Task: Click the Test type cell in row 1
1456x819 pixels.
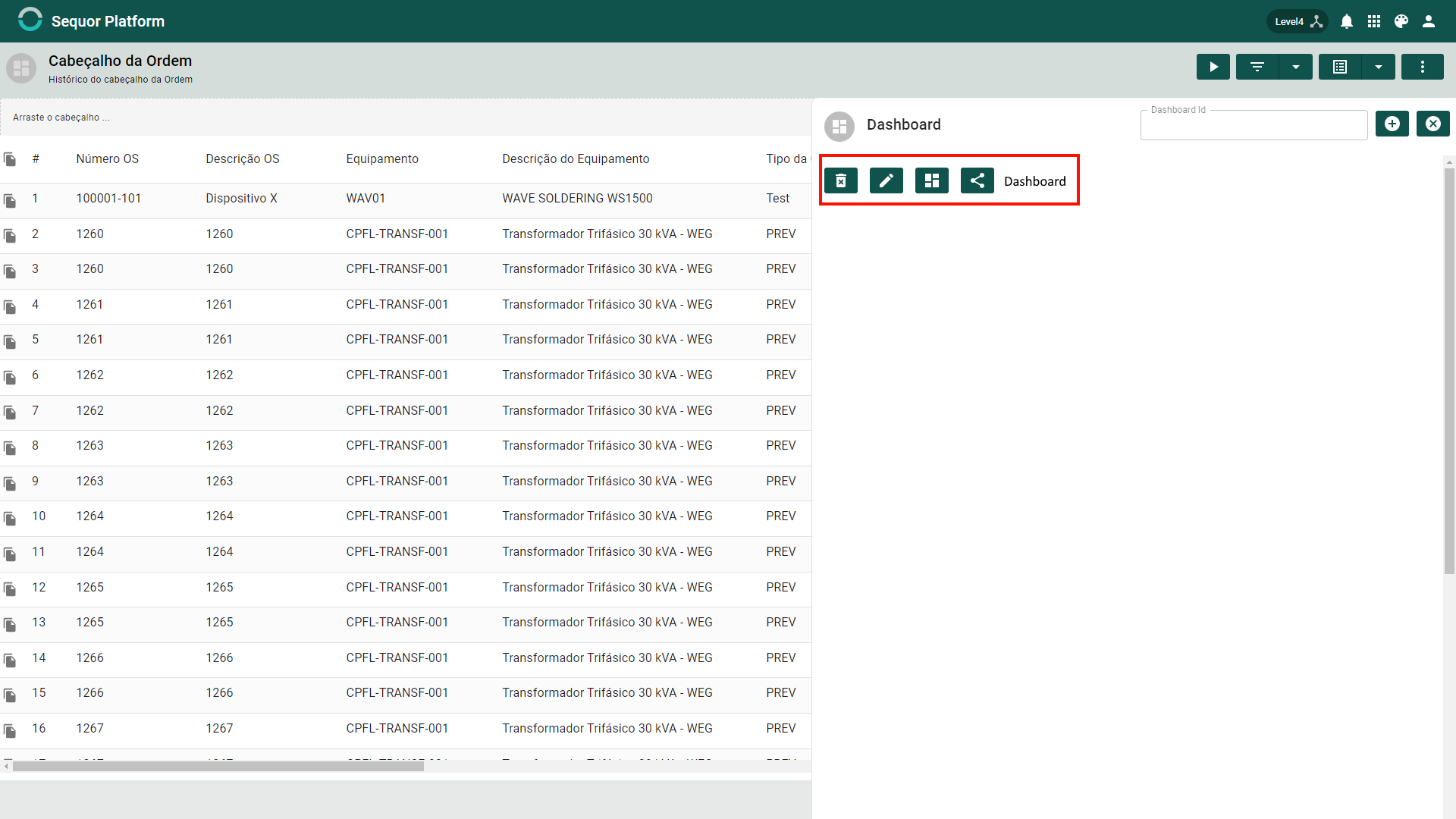Action: (777, 198)
